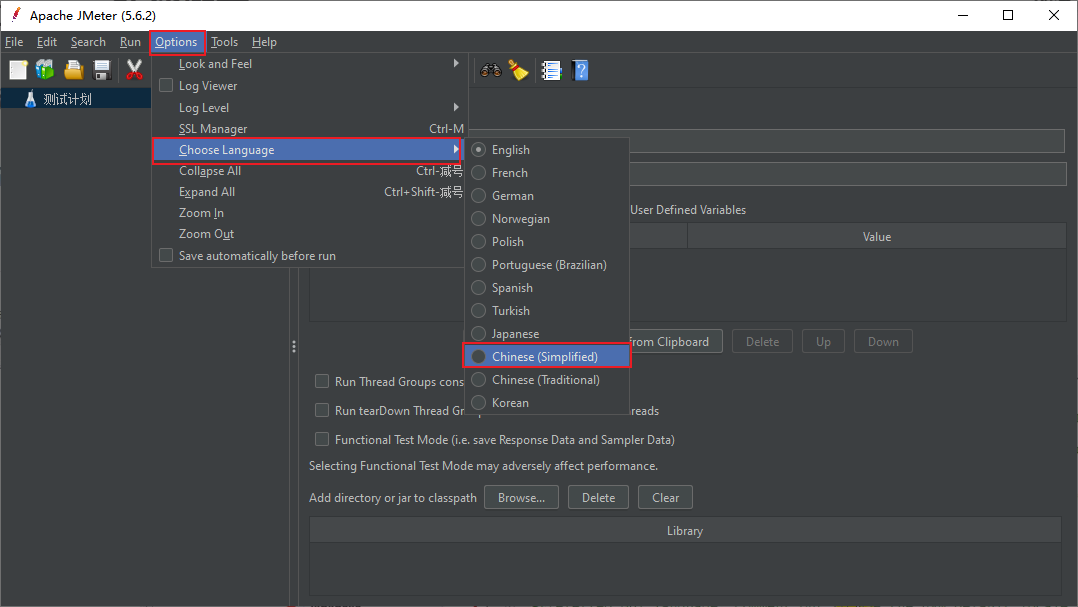Click the Comments input field below Name

pos(848,174)
